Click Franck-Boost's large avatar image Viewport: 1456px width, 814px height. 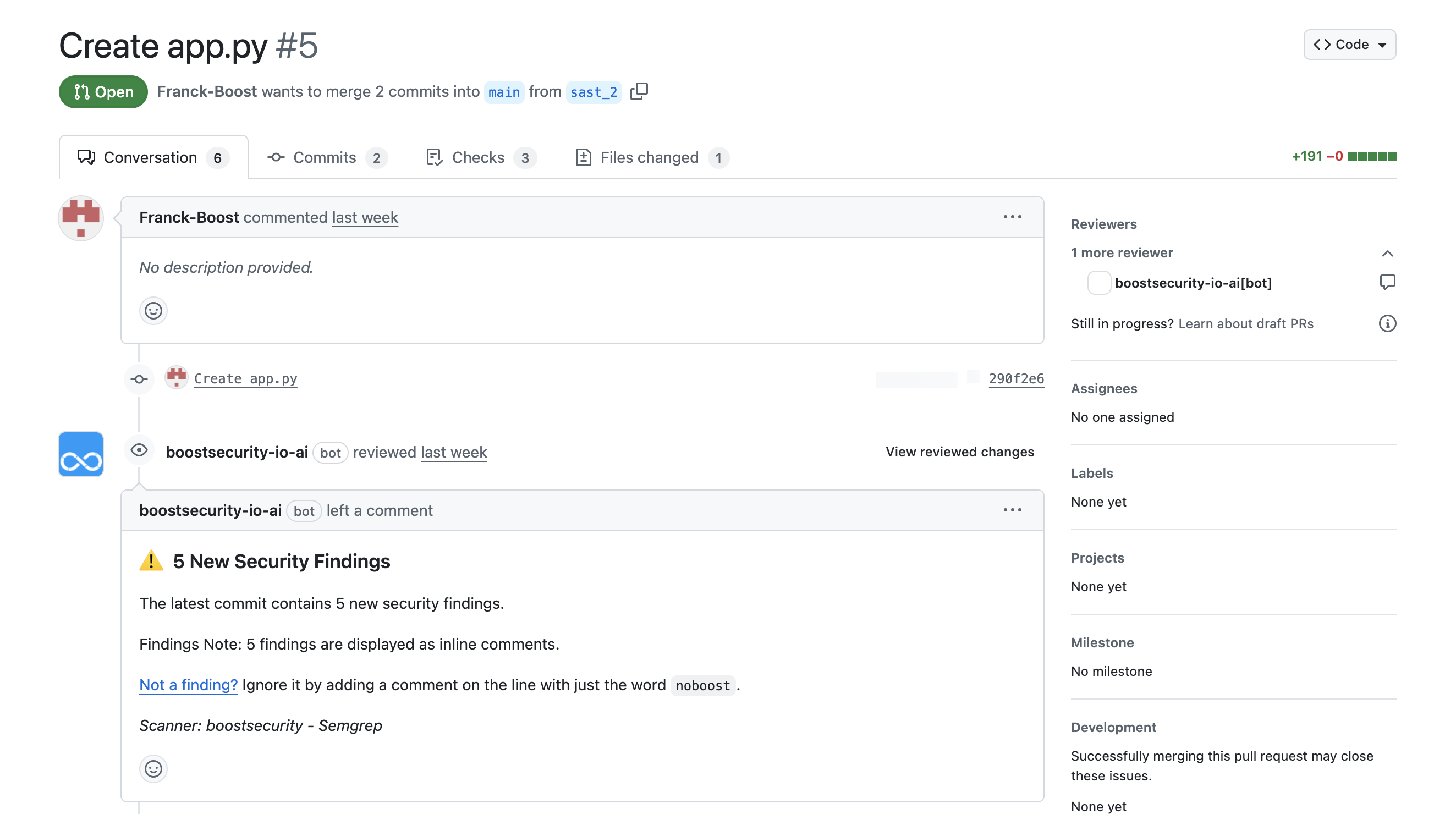tap(81, 219)
